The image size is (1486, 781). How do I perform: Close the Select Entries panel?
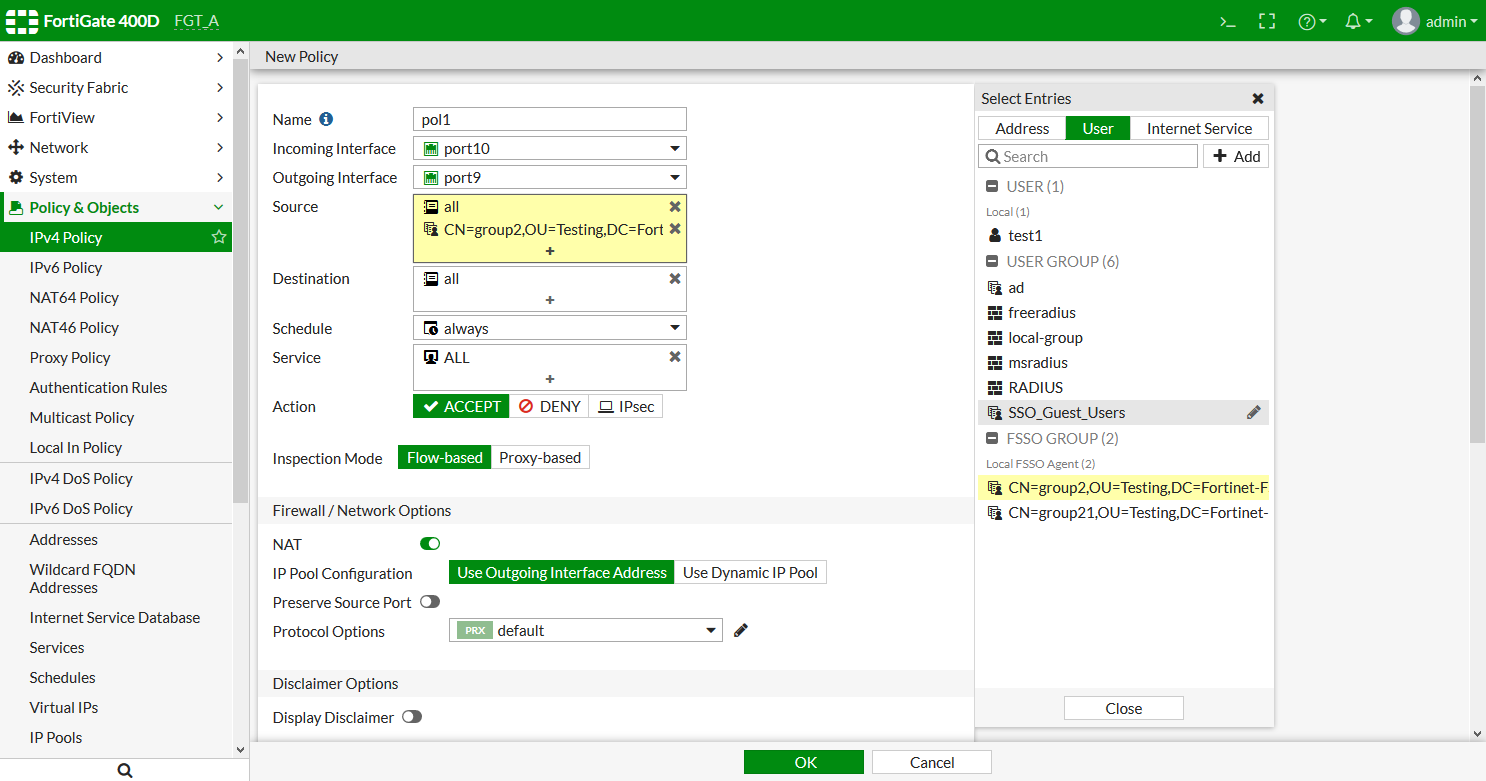1257,98
